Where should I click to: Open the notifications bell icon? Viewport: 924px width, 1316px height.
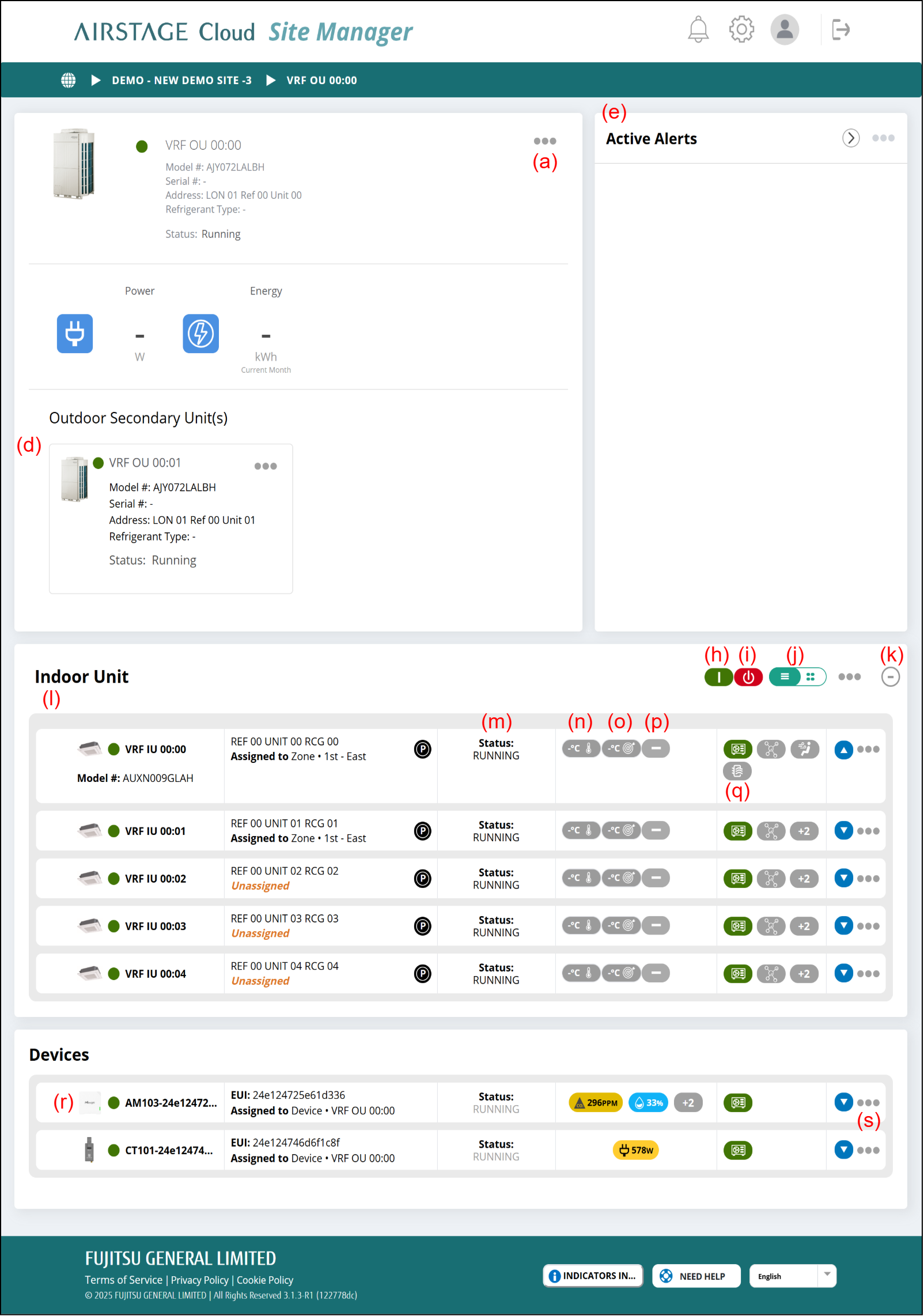click(698, 29)
